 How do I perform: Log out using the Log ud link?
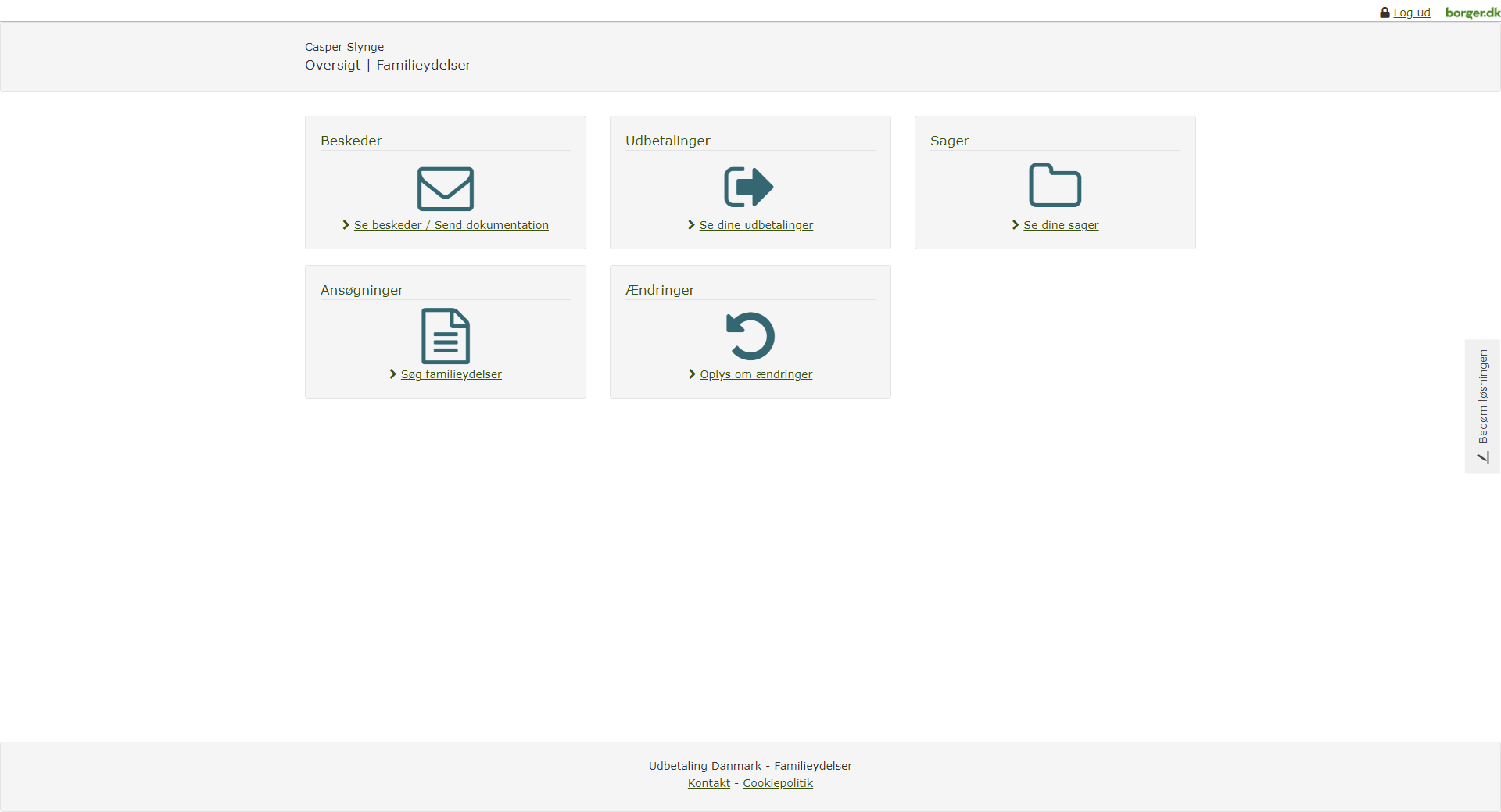[x=1411, y=13]
